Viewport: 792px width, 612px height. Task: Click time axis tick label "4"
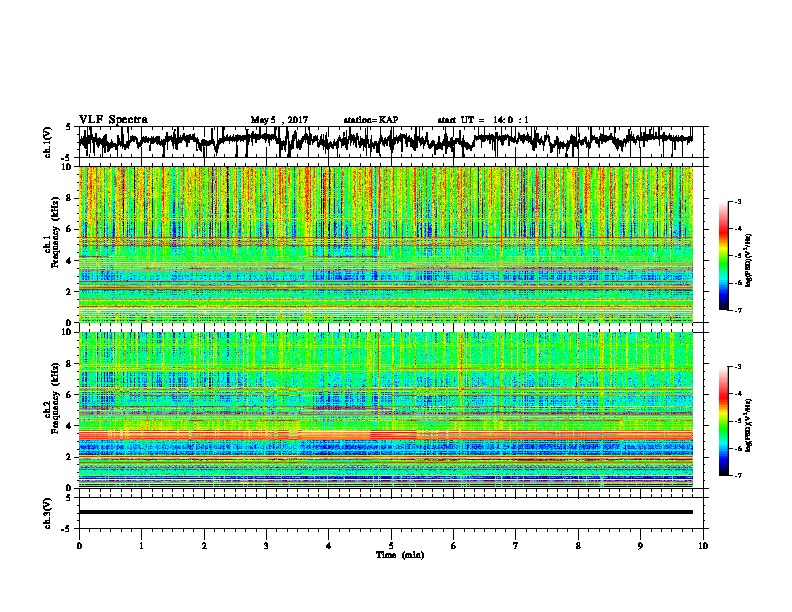point(329,546)
